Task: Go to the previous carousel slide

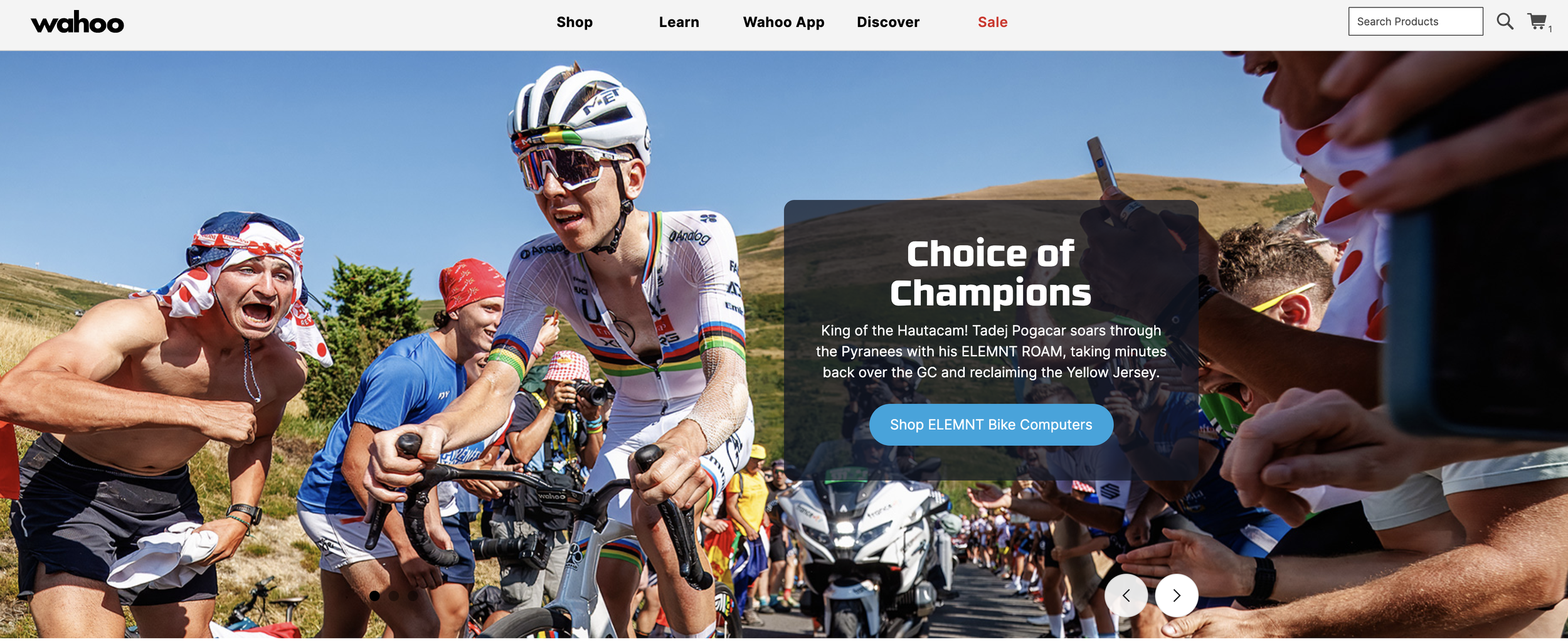Action: pos(1126,595)
